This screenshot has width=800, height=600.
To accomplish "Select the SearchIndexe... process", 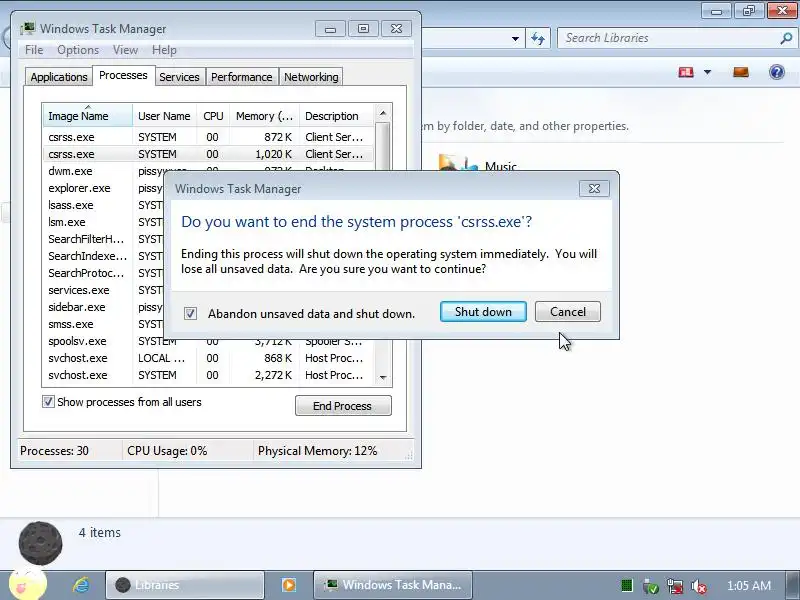I will [x=104, y=256].
